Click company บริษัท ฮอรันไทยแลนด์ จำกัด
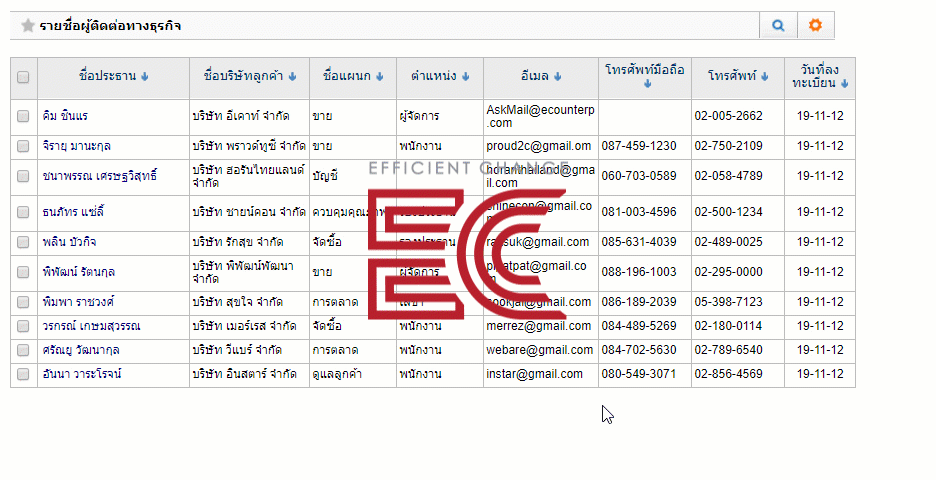This screenshot has height=480, width=936. pyautogui.click(x=249, y=176)
